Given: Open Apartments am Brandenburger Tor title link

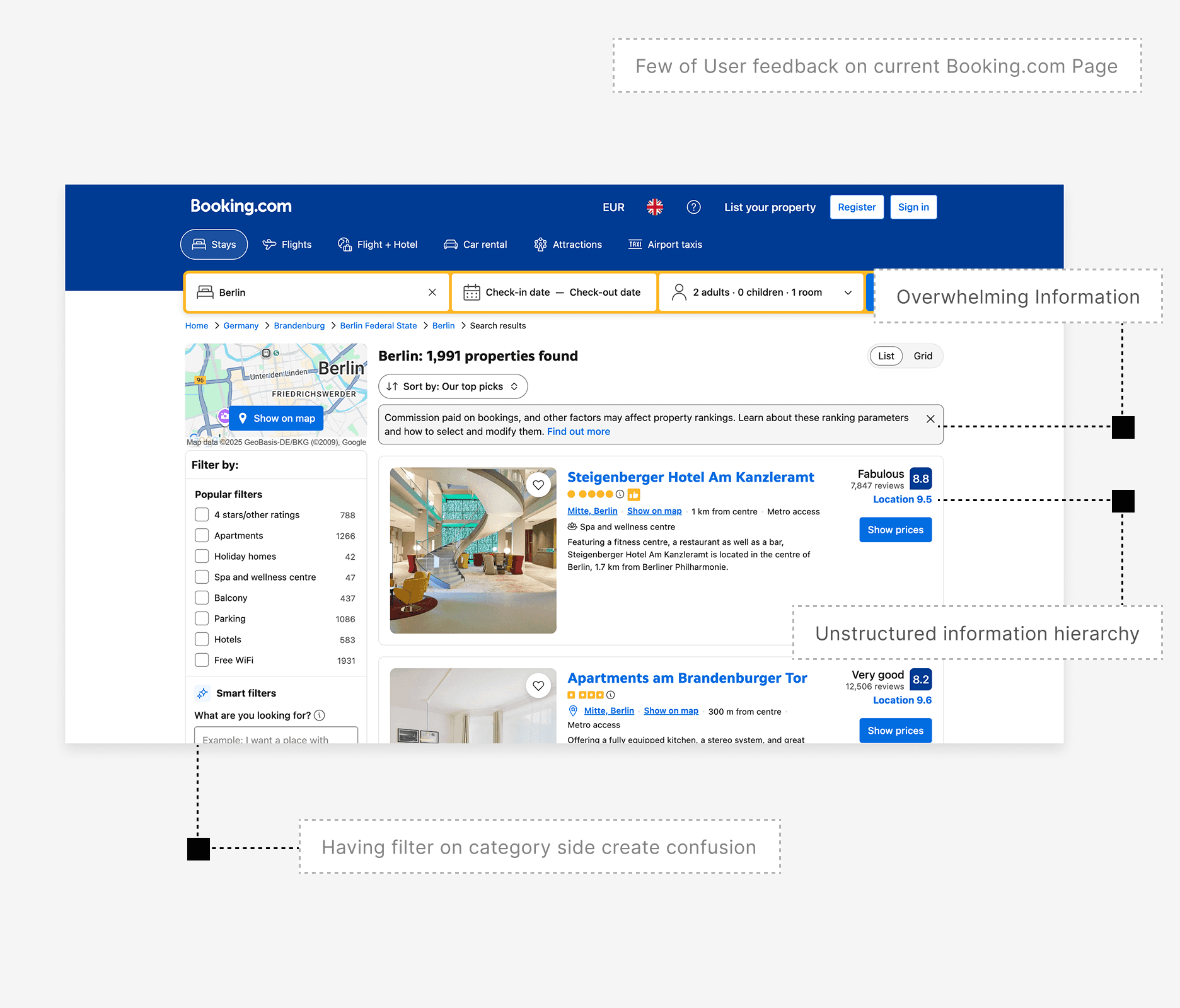Looking at the screenshot, I should 687,678.
